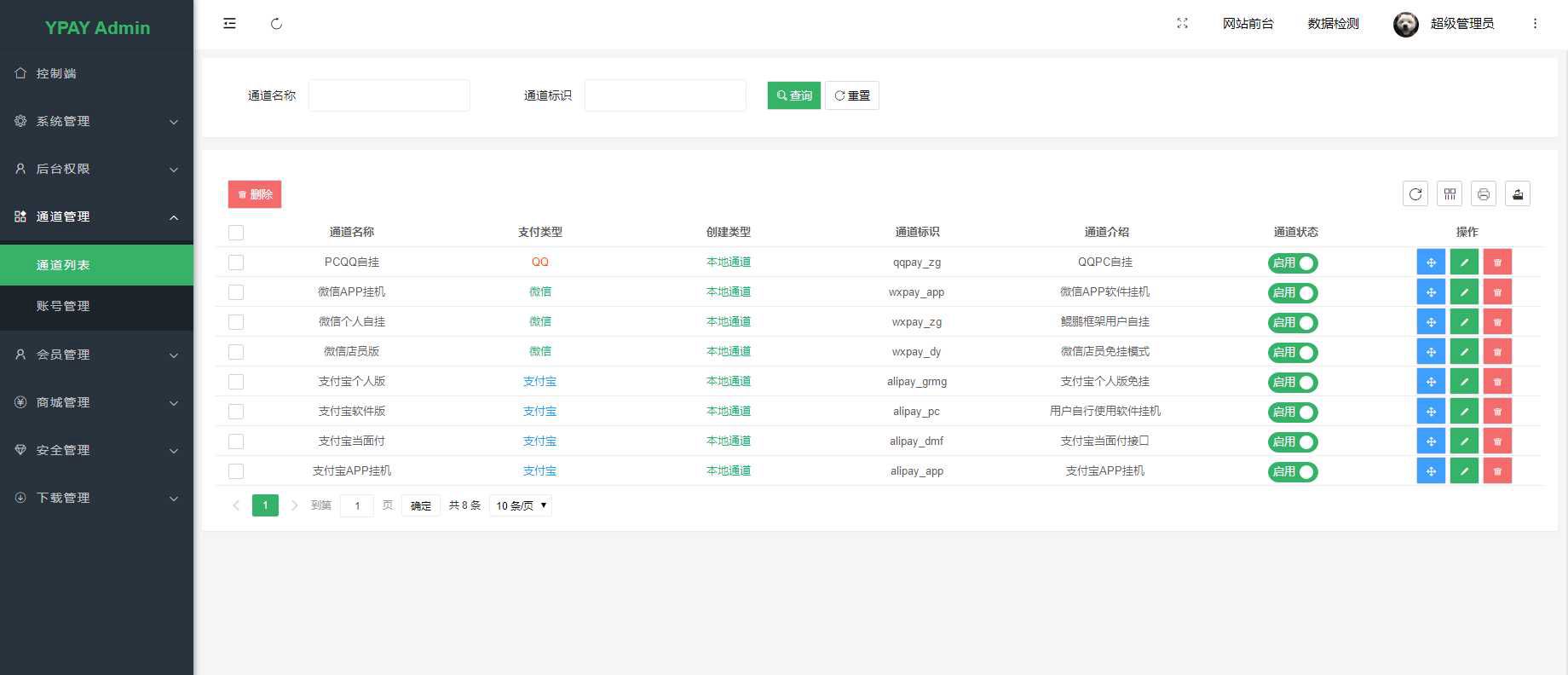
Task: Edit the 微信店员版 channel
Action: tap(1464, 352)
